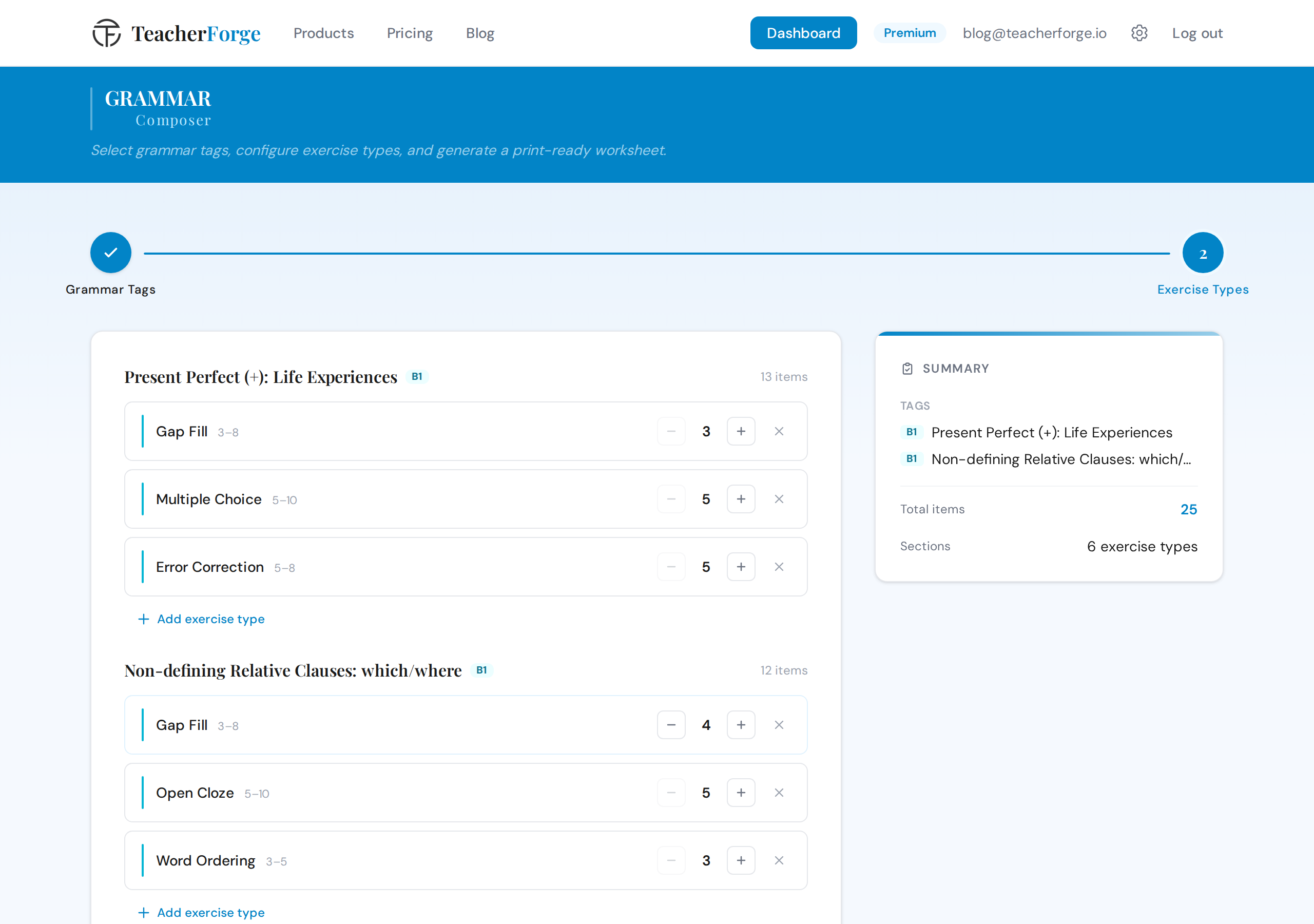
Task: Increase Multiple Choice item count
Action: pos(741,499)
